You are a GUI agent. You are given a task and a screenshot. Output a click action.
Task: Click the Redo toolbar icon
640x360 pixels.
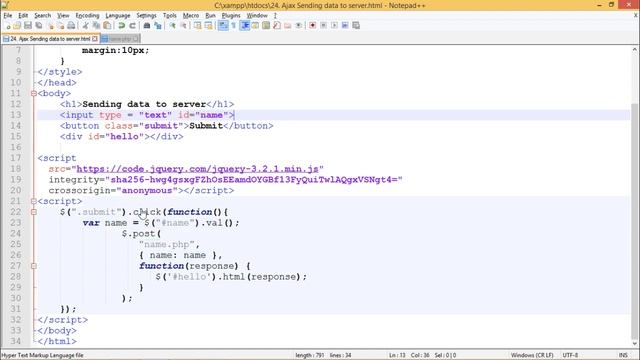point(132,26)
